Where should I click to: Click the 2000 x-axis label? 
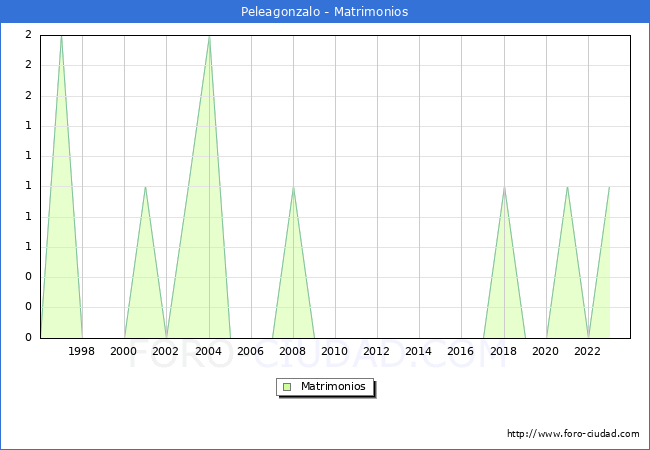pyautogui.click(x=124, y=351)
